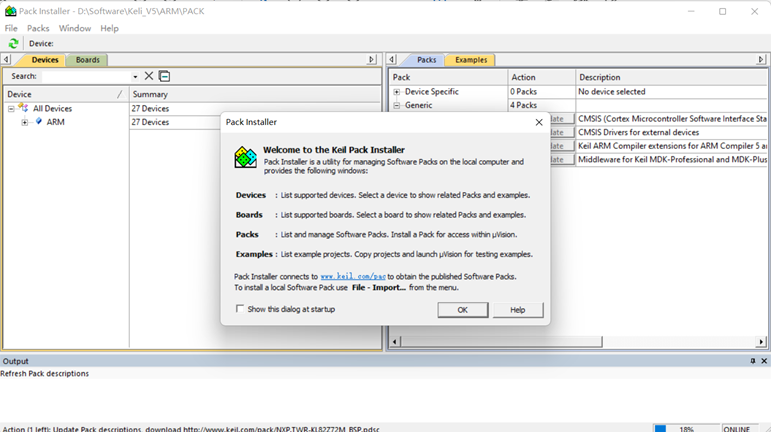Expand the Device Specific packs node

click(397, 92)
